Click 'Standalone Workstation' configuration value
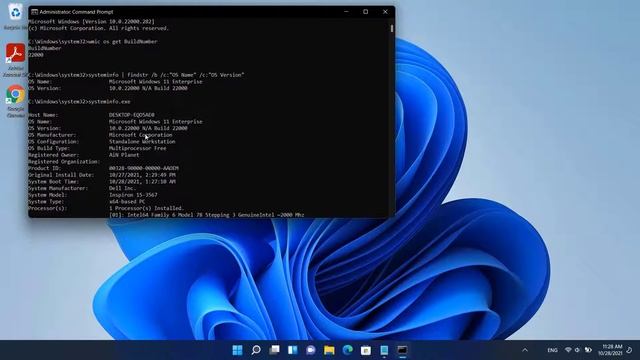Screen dimensions: 640x360 coord(142,142)
